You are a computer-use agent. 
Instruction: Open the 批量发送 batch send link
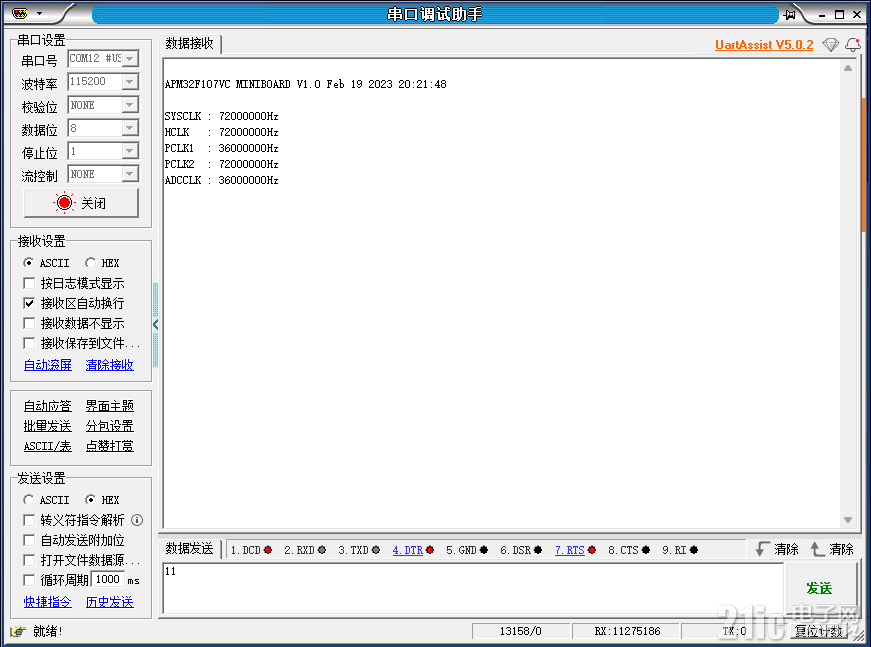pyautogui.click(x=48, y=426)
